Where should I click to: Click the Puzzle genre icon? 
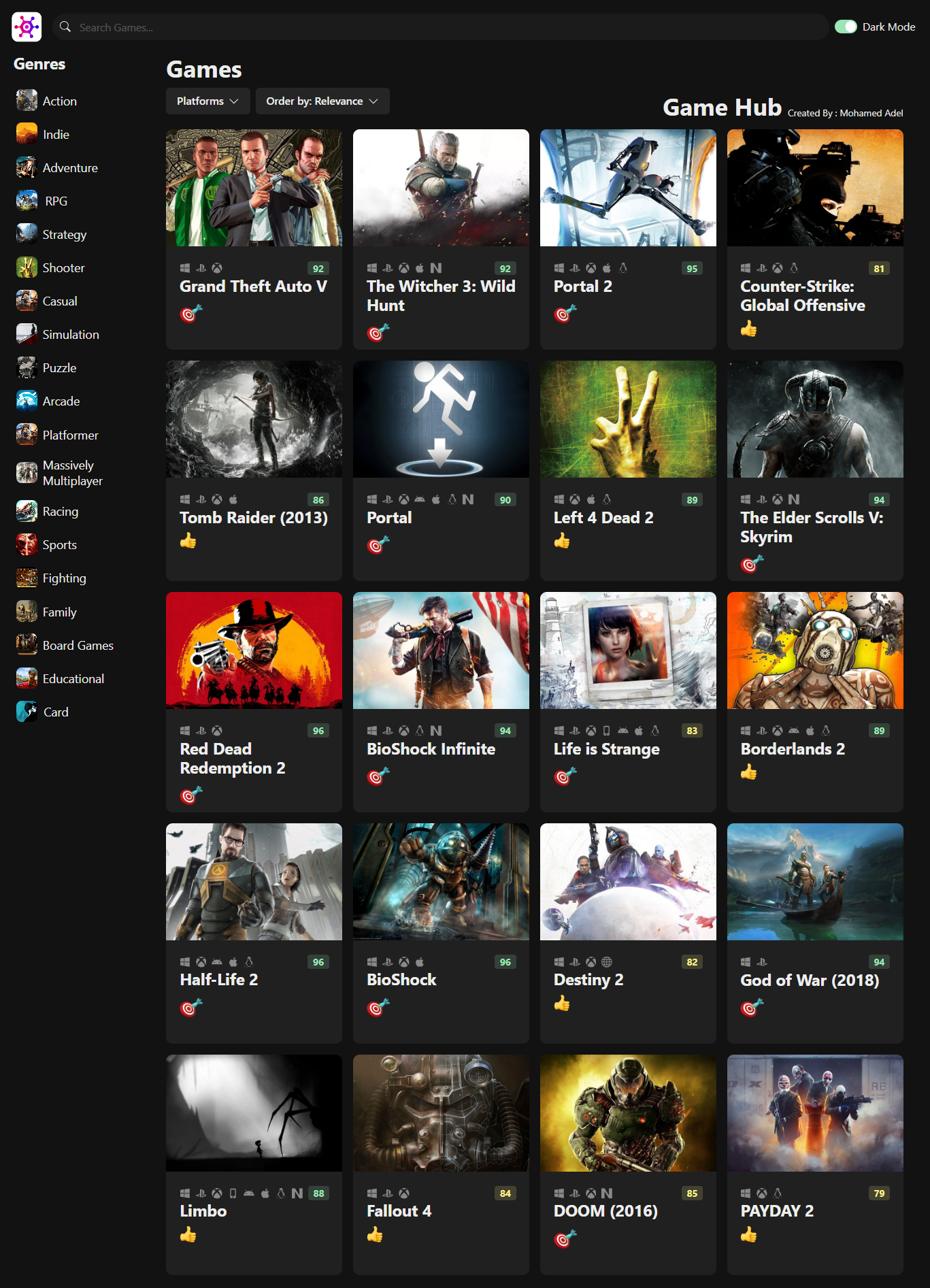(27, 367)
